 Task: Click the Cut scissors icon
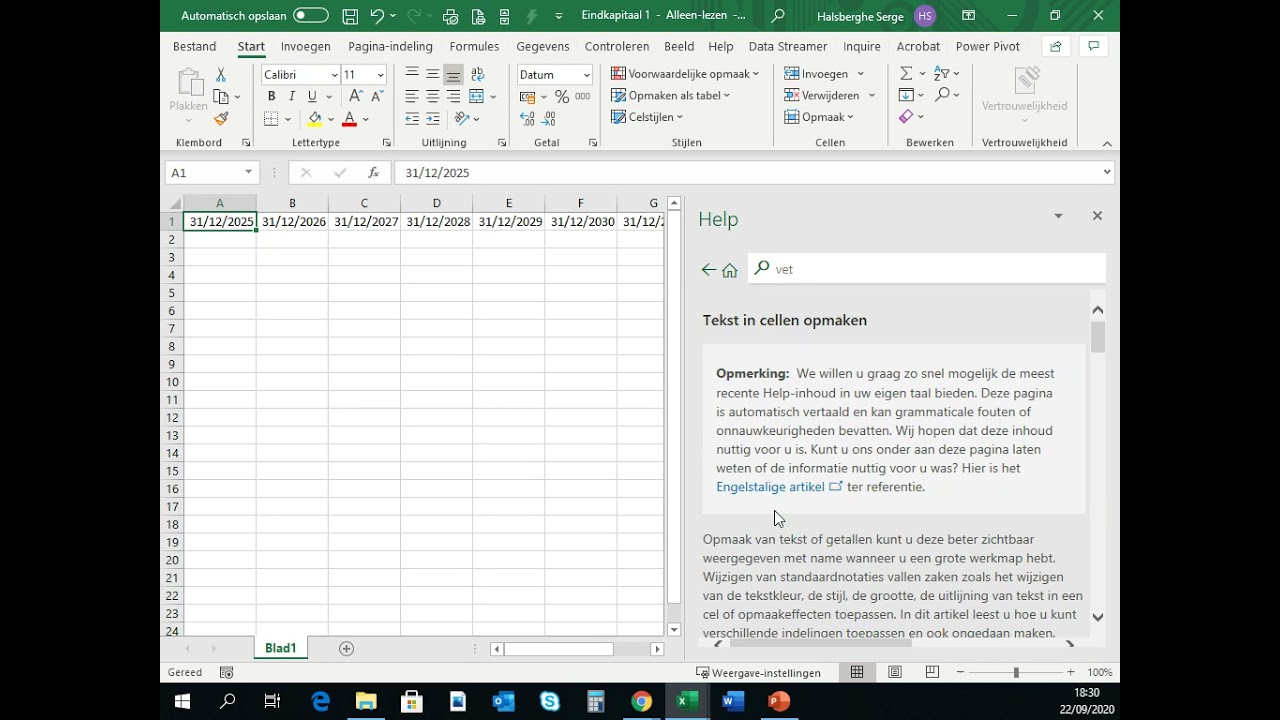pos(221,75)
